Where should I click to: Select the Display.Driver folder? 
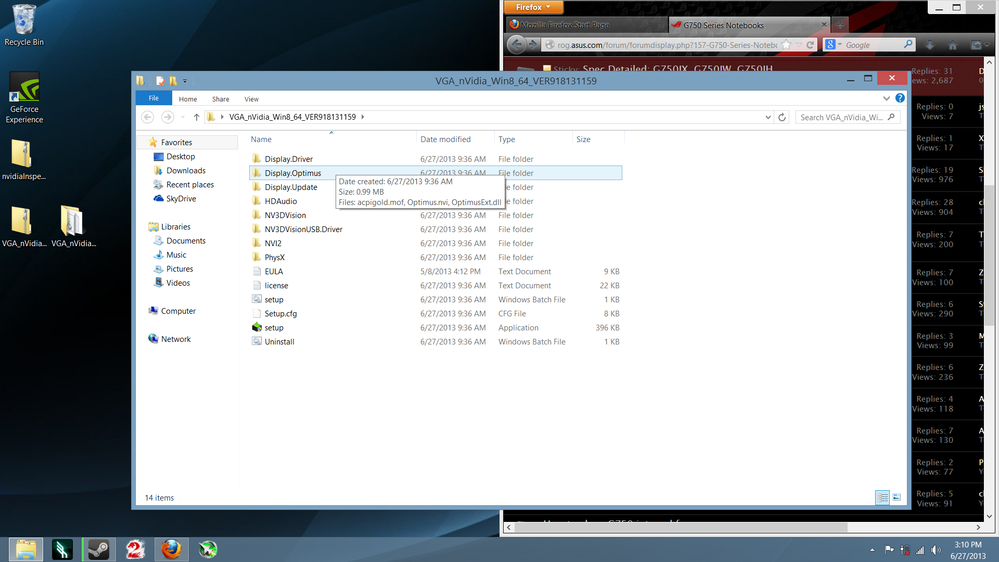[x=289, y=159]
